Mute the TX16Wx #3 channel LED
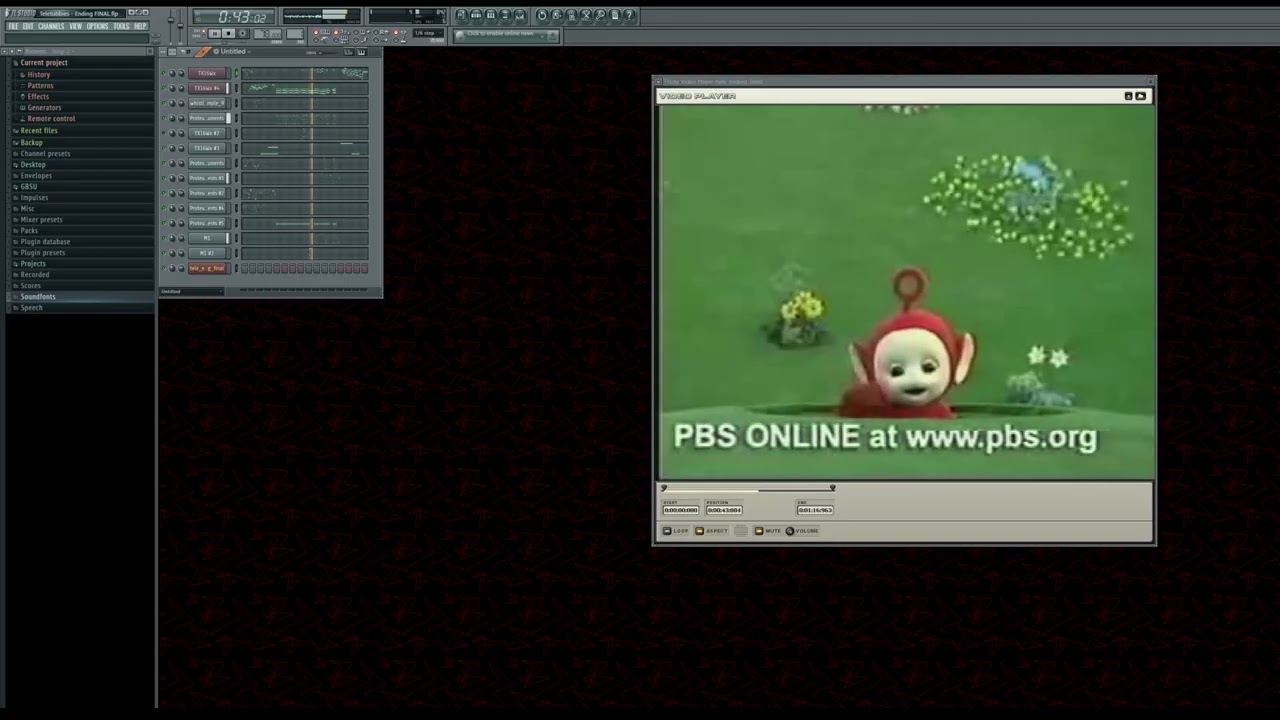 [163, 148]
